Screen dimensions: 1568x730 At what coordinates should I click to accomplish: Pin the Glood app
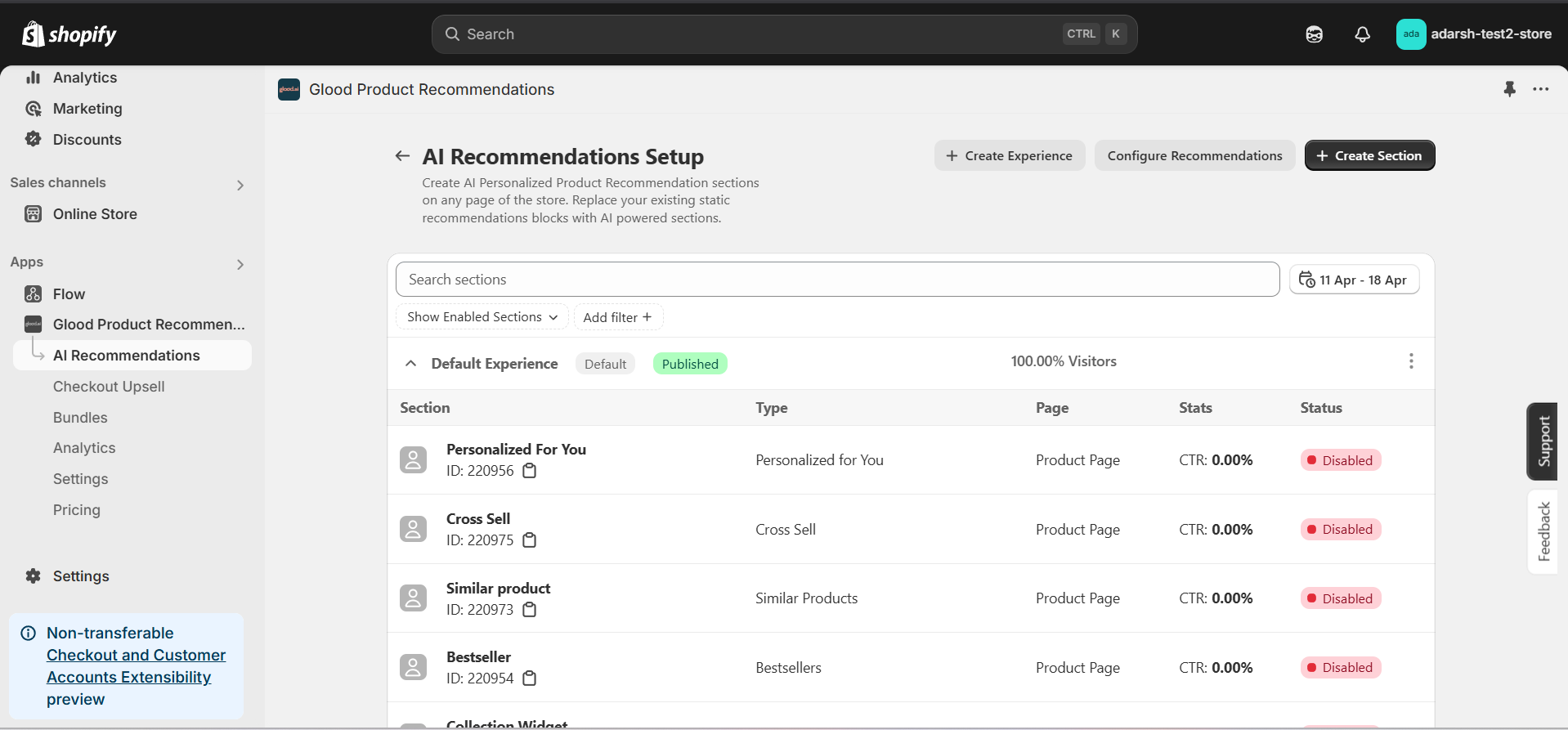1509,89
